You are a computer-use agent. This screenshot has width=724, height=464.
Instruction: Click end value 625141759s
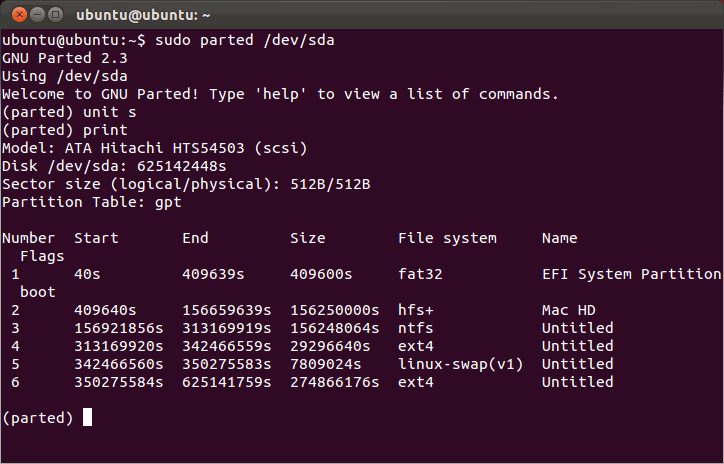[227, 382]
